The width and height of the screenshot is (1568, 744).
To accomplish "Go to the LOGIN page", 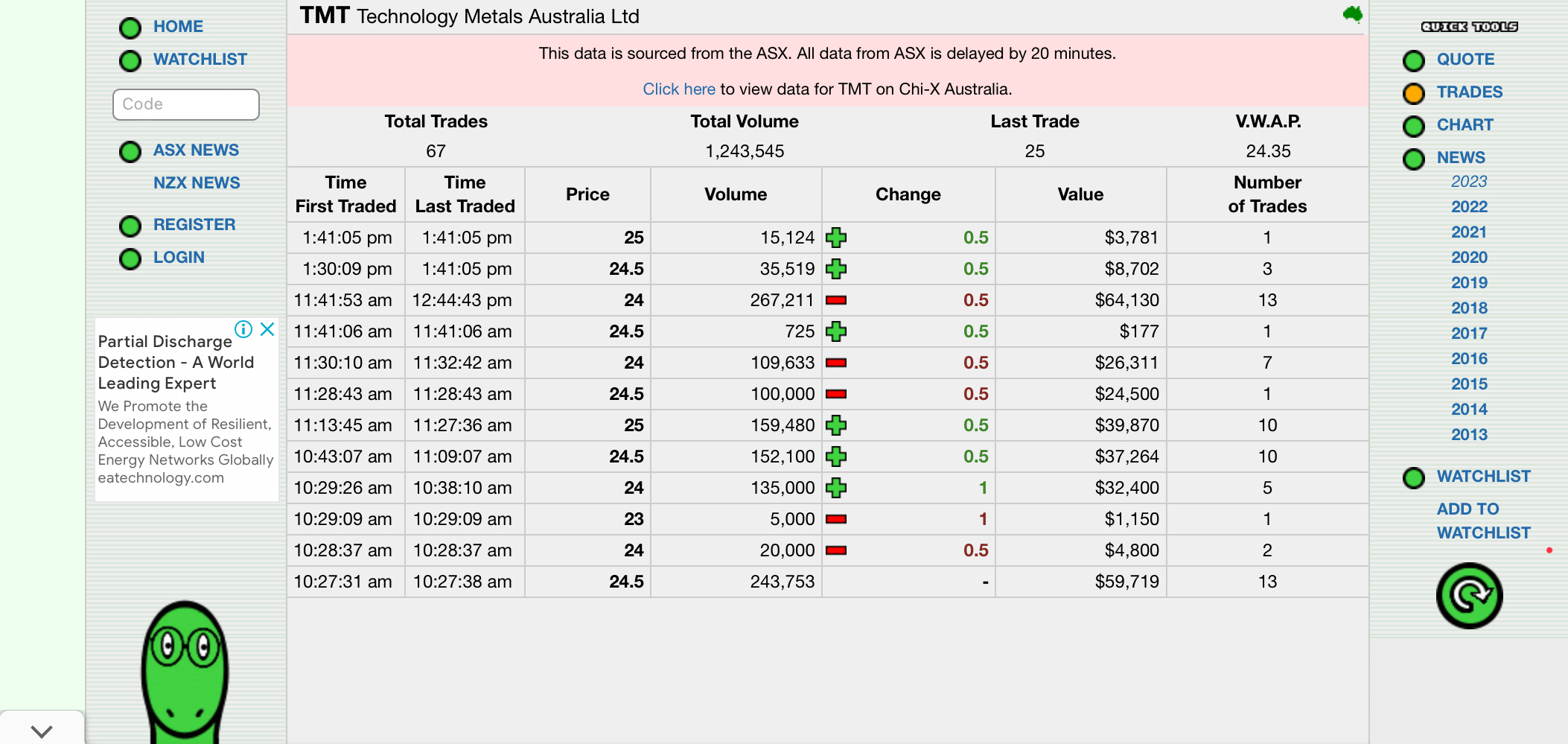I will pos(179,258).
